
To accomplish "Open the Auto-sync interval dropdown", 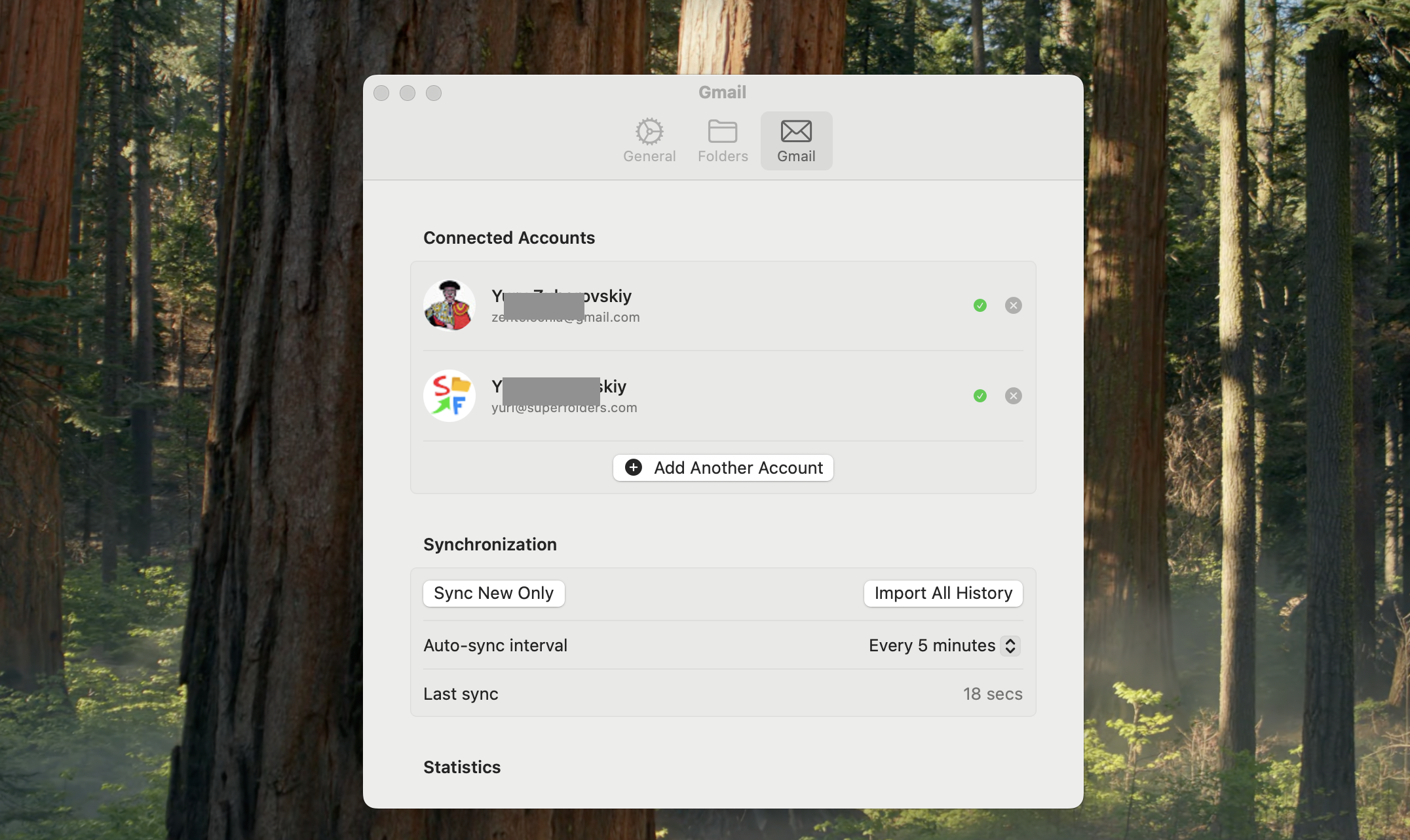I will 933,645.
